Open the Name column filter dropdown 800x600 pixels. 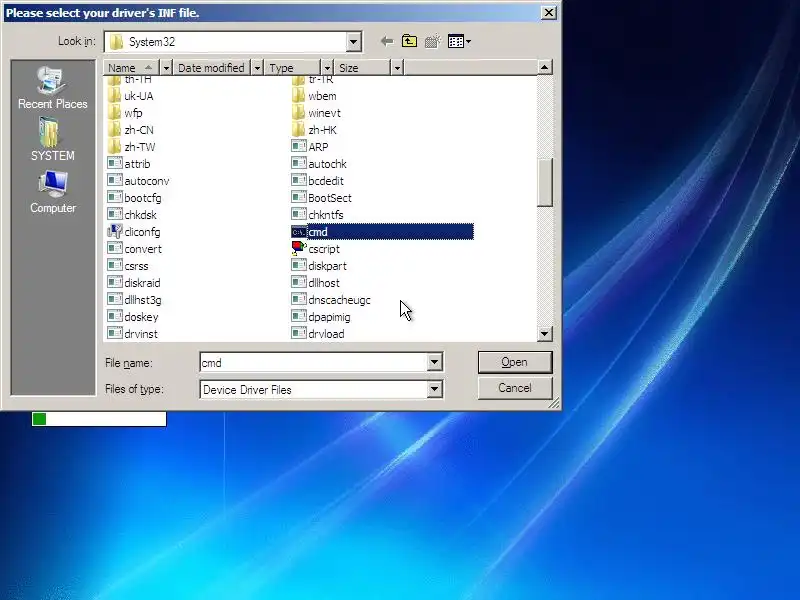tap(166, 67)
